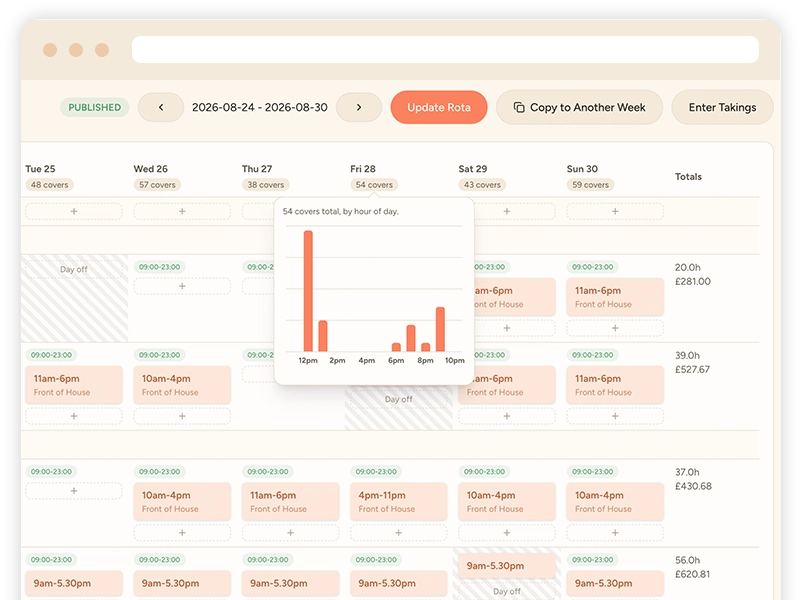800x600 pixels.
Task: Add Sat 29 shift in the 39.0h row
Action: [507, 416]
